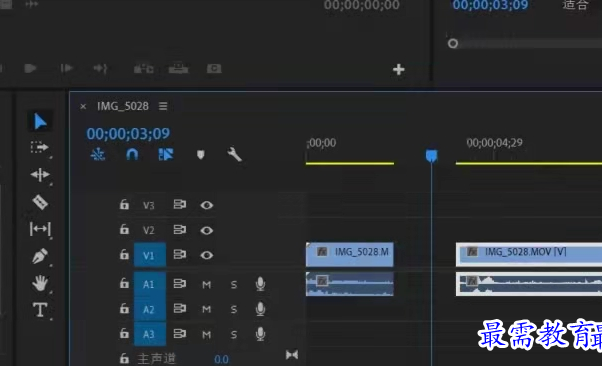Select the Track Select Forward tool
Screen dimensions: 602x366
(x=40, y=147)
